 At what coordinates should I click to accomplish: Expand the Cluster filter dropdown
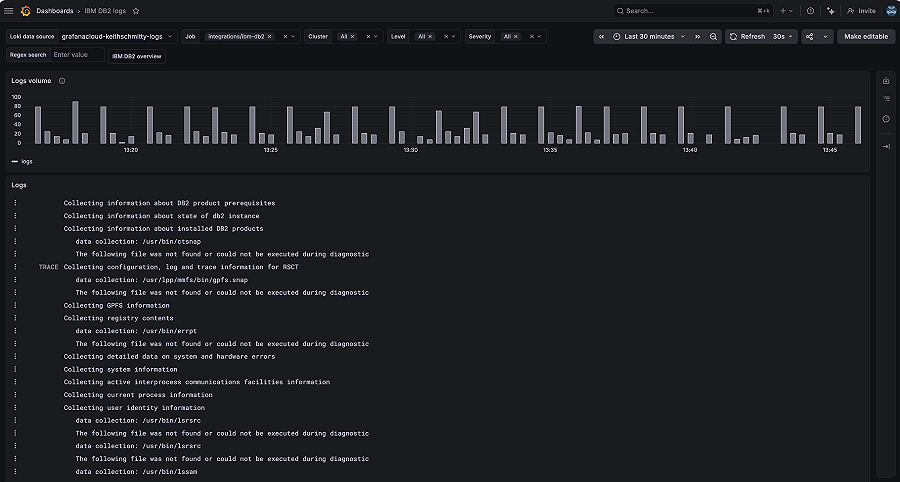click(376, 37)
